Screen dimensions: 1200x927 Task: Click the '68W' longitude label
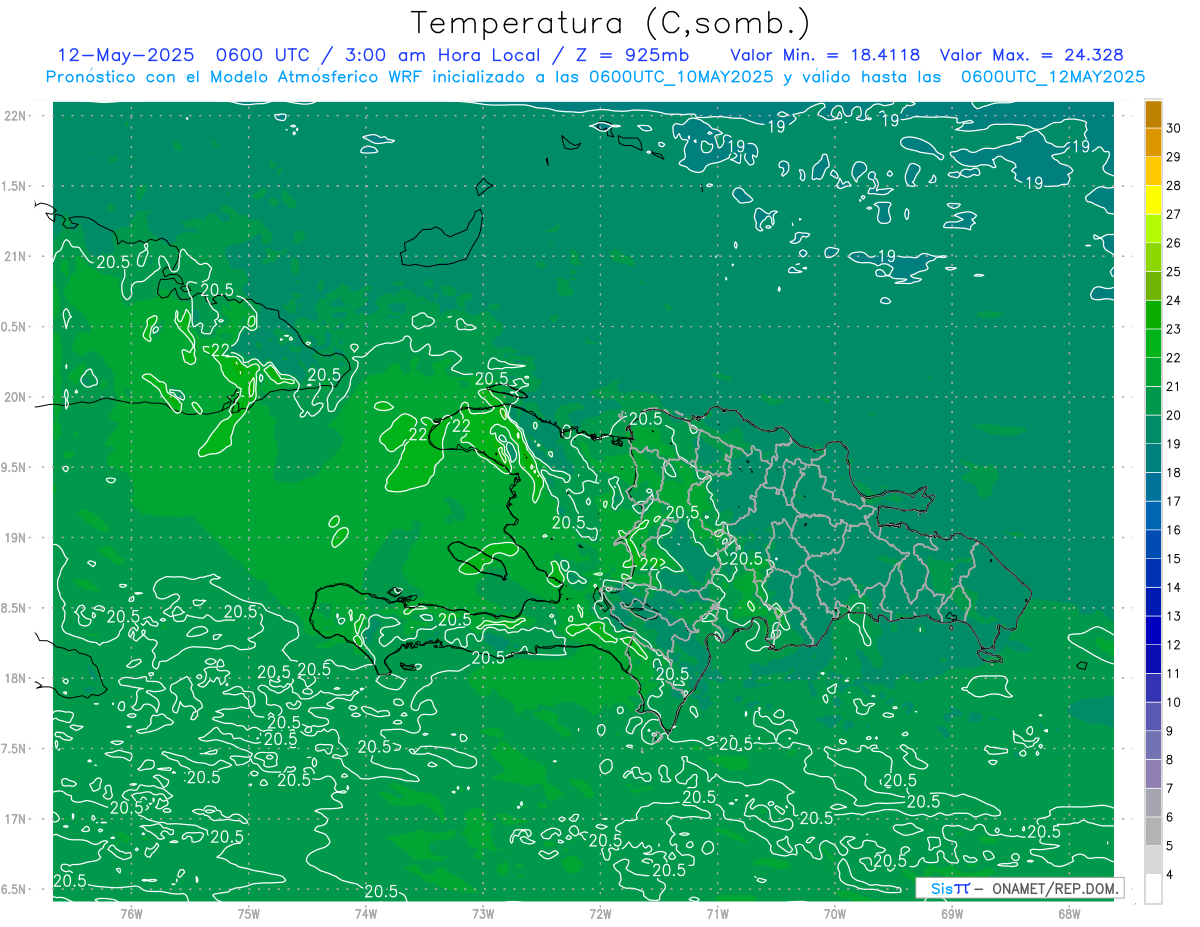pyautogui.click(x=1069, y=913)
